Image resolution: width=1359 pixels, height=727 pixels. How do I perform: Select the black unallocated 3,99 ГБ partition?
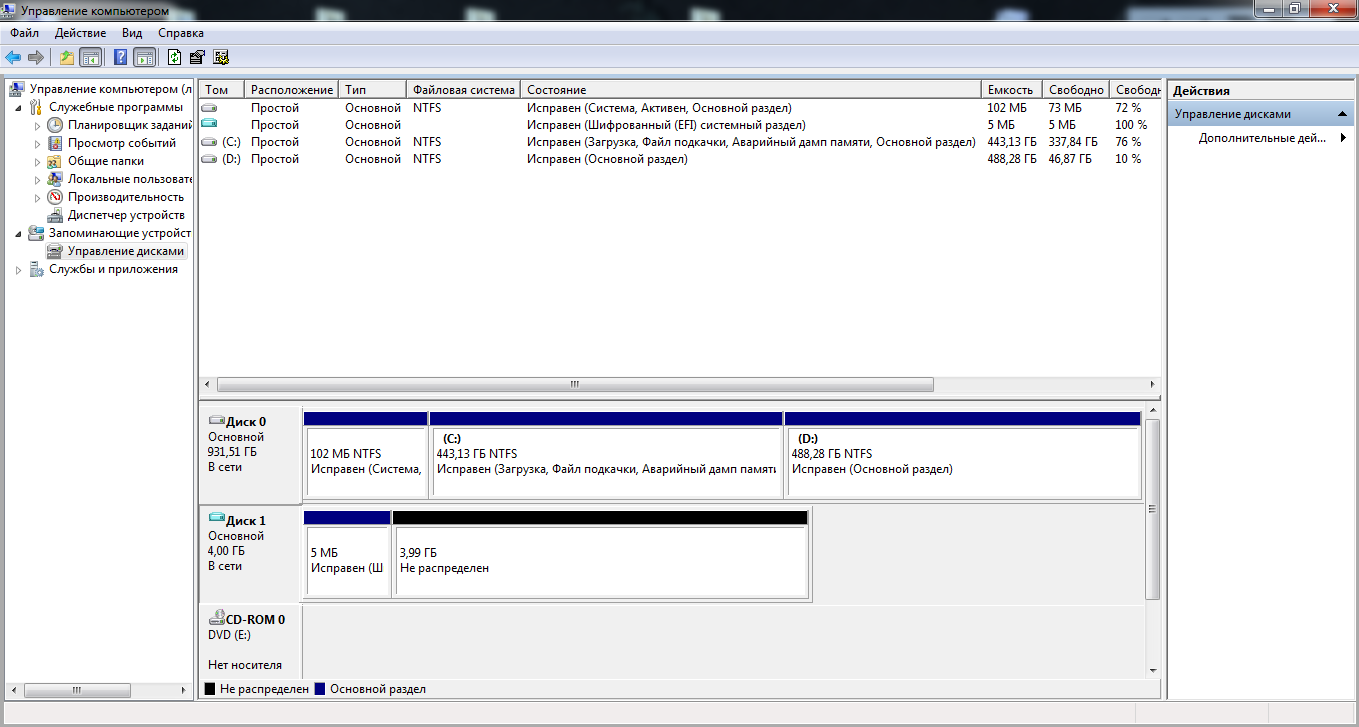600,560
